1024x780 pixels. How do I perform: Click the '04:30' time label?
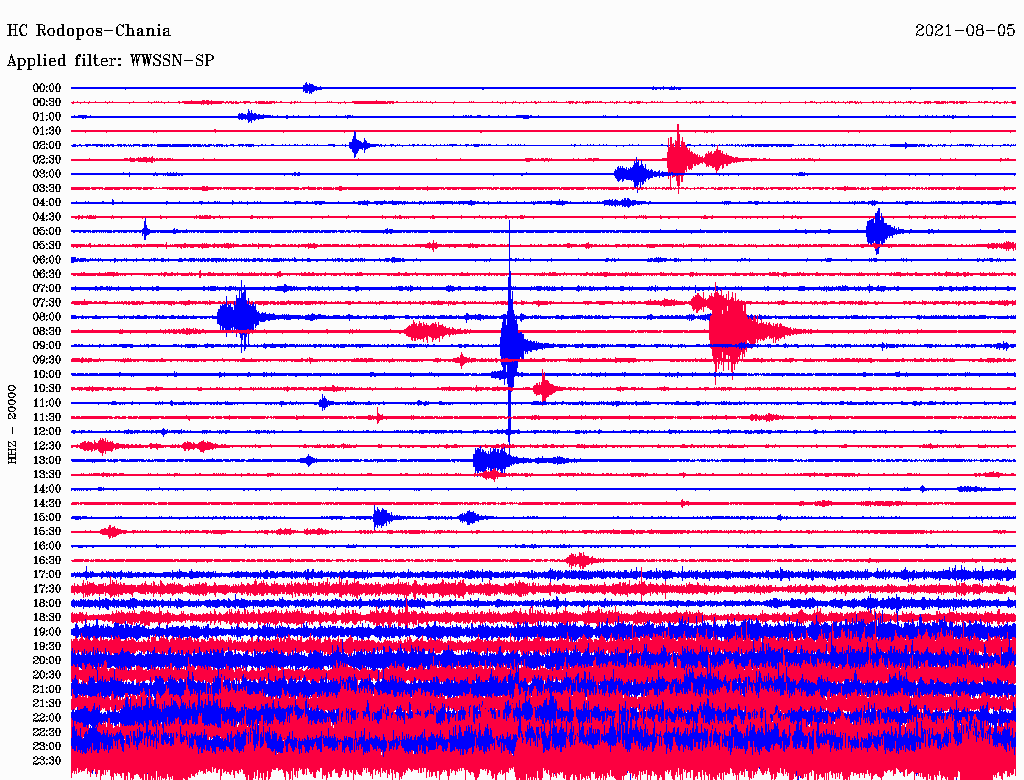(x=47, y=217)
